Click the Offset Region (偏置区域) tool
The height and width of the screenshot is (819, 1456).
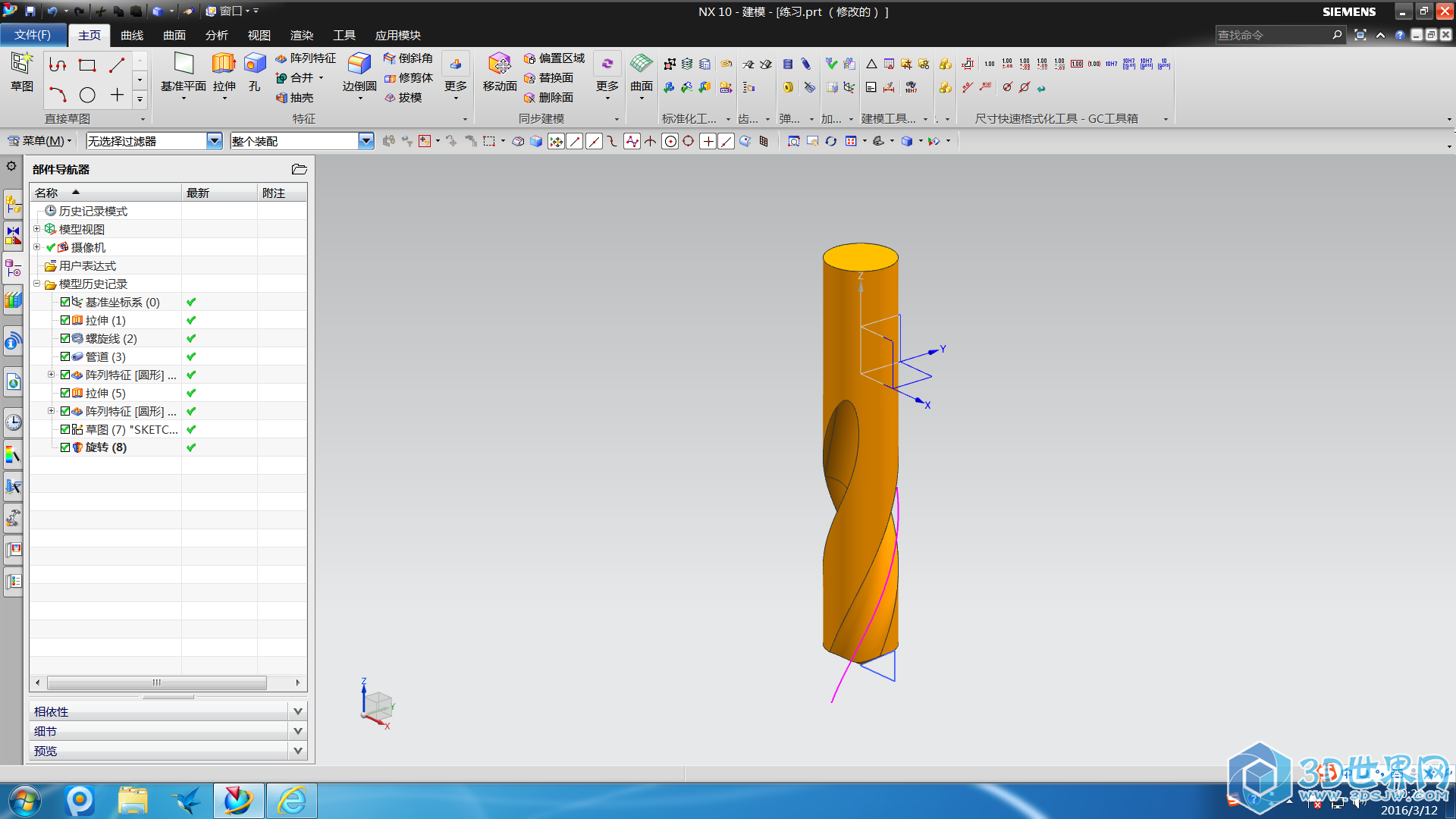tap(554, 58)
